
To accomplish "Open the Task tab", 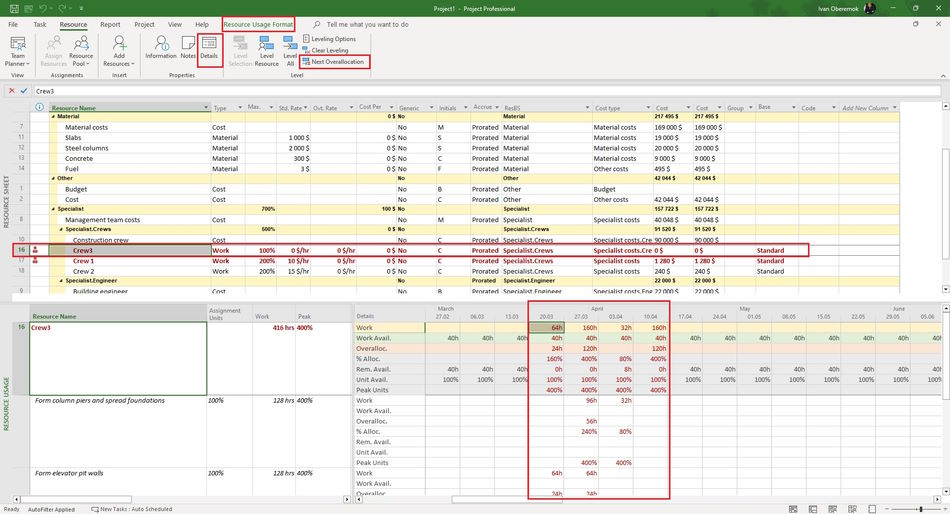I will (x=40, y=25).
